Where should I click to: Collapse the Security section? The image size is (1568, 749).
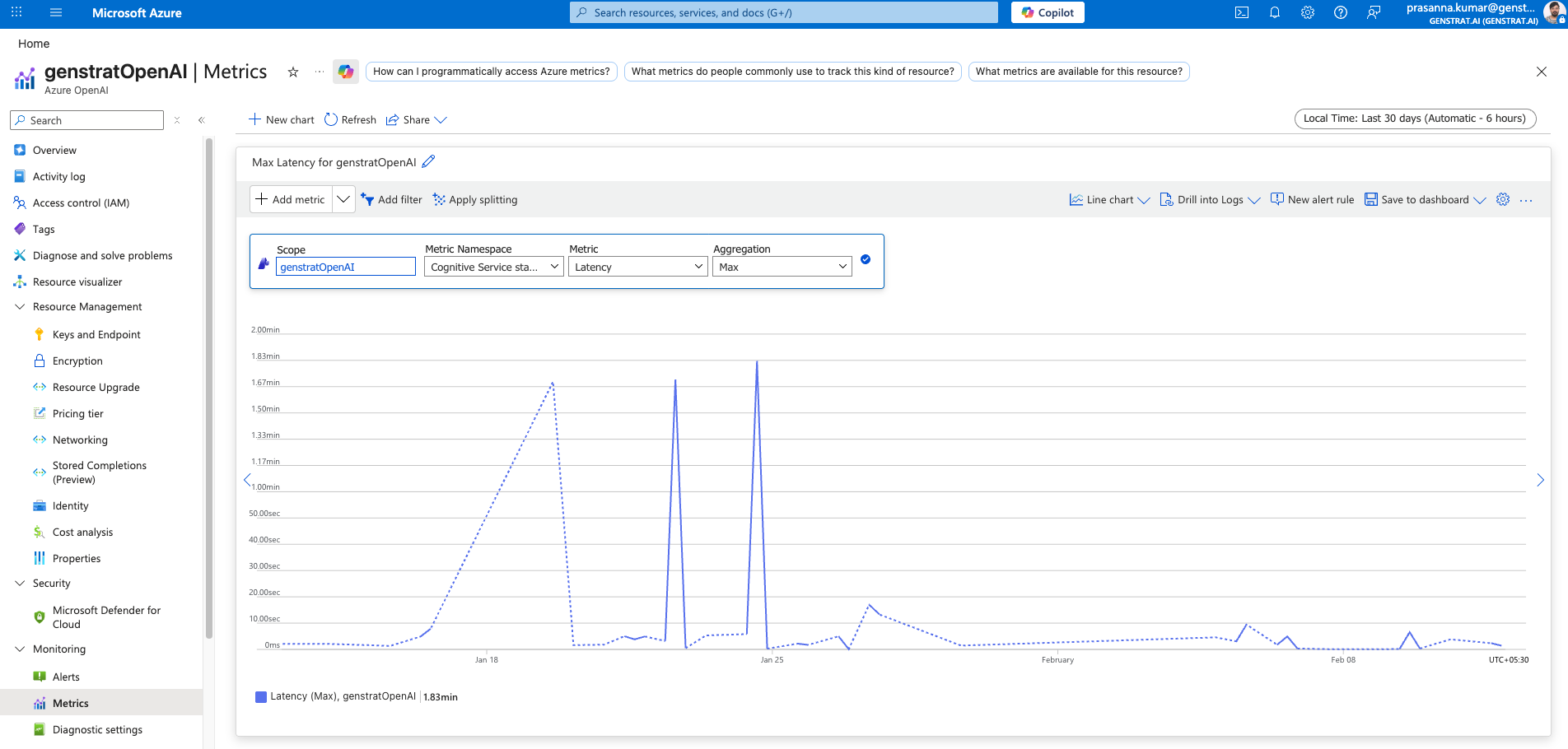tap(20, 583)
